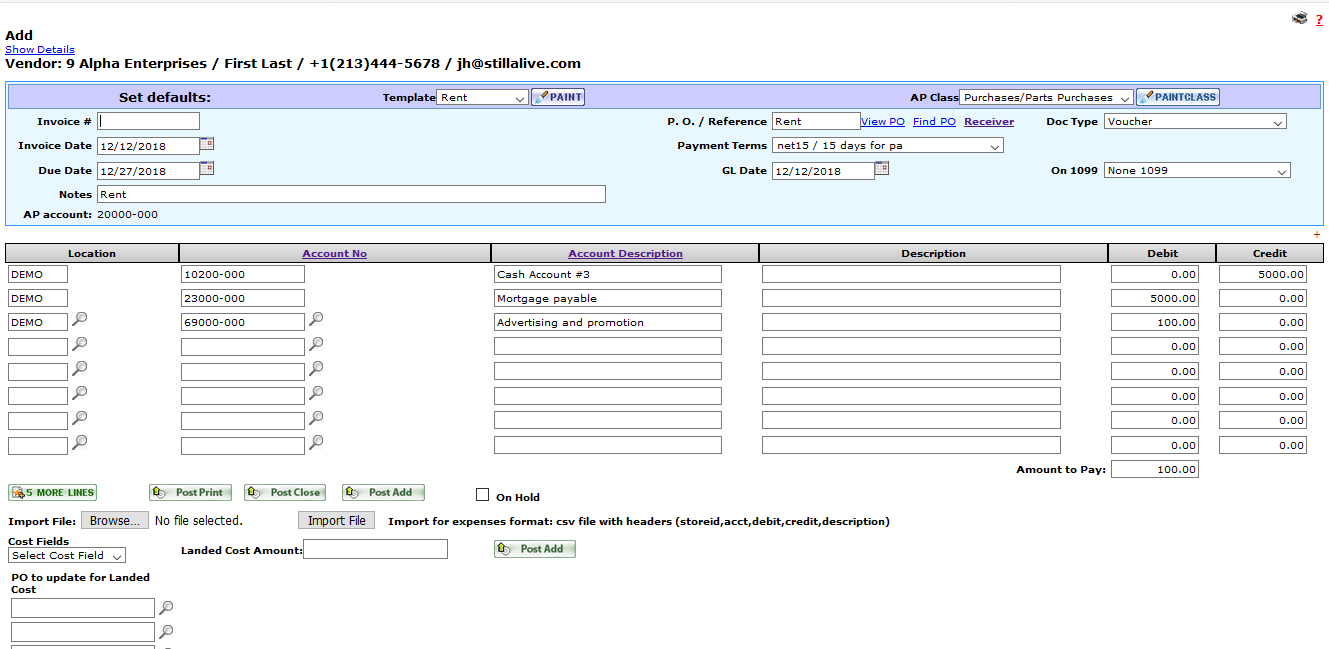Open the red question mark help icon

coord(1319,20)
